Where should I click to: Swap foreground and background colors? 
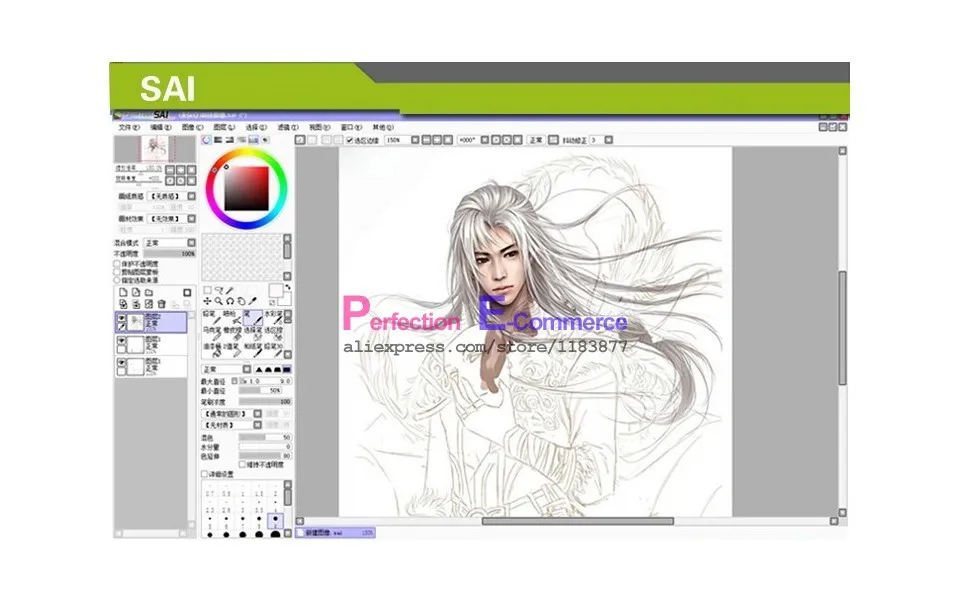point(288,287)
